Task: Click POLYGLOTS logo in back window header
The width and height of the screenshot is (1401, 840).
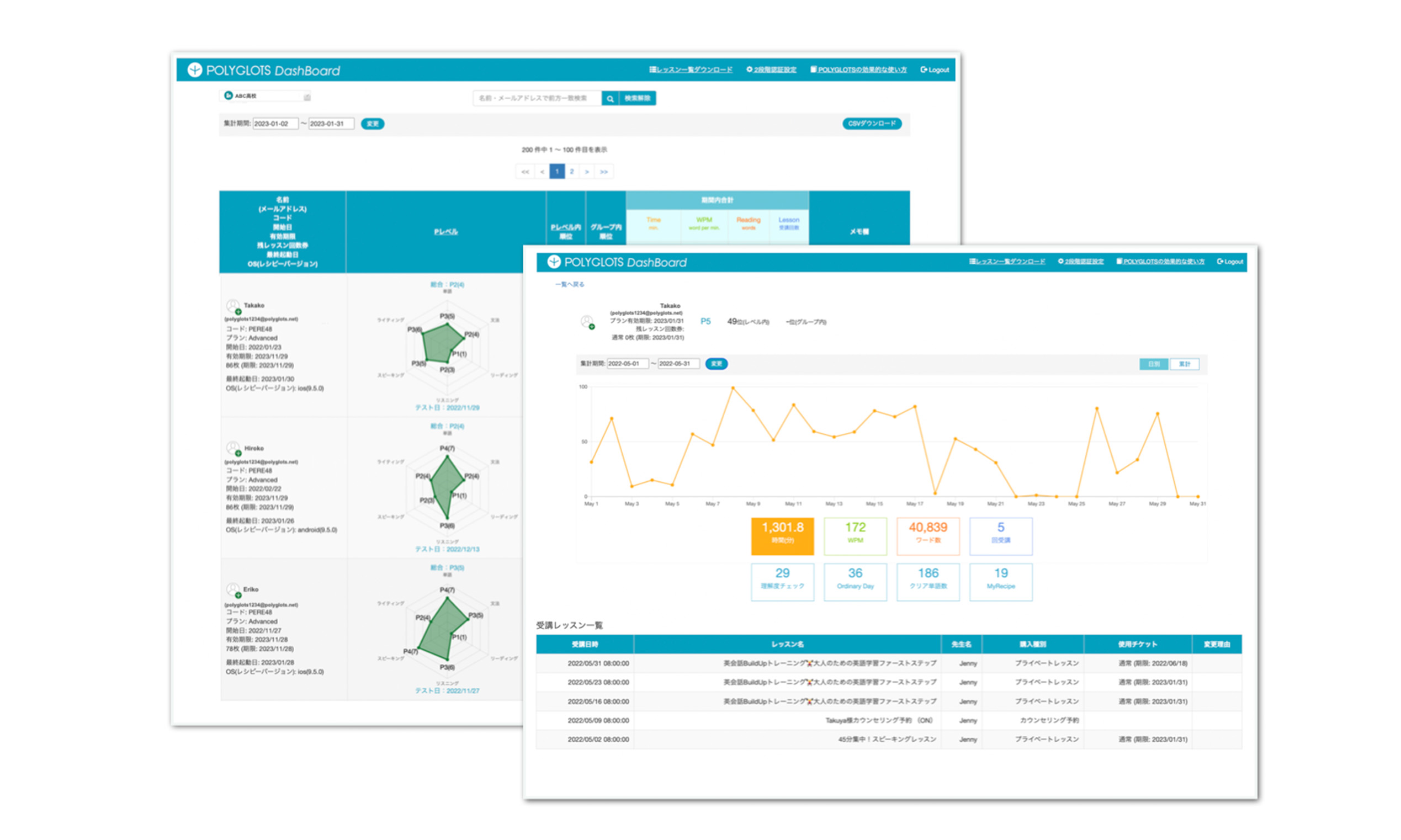Action: pos(264,70)
